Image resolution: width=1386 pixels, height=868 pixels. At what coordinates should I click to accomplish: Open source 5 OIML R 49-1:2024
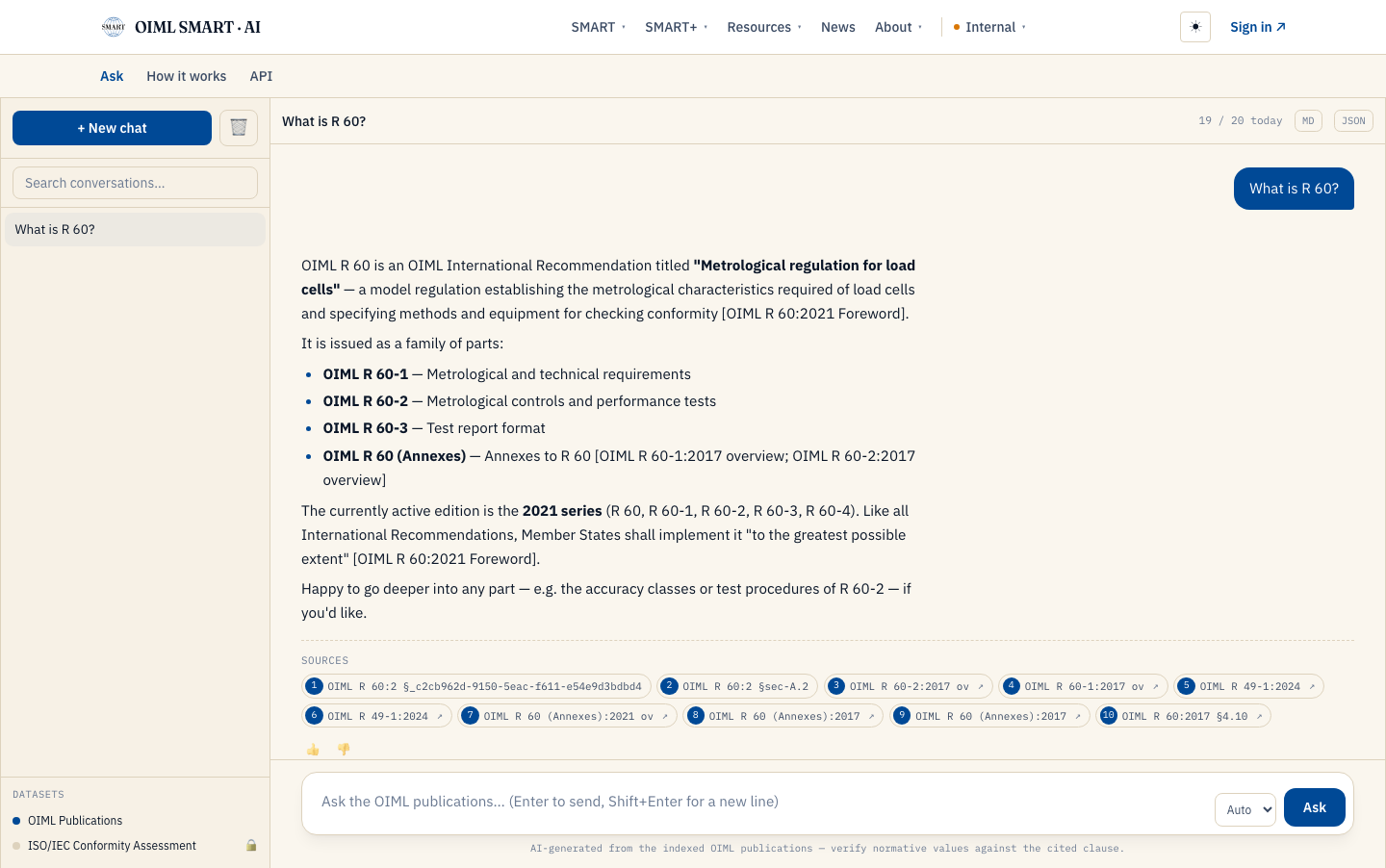(1248, 686)
